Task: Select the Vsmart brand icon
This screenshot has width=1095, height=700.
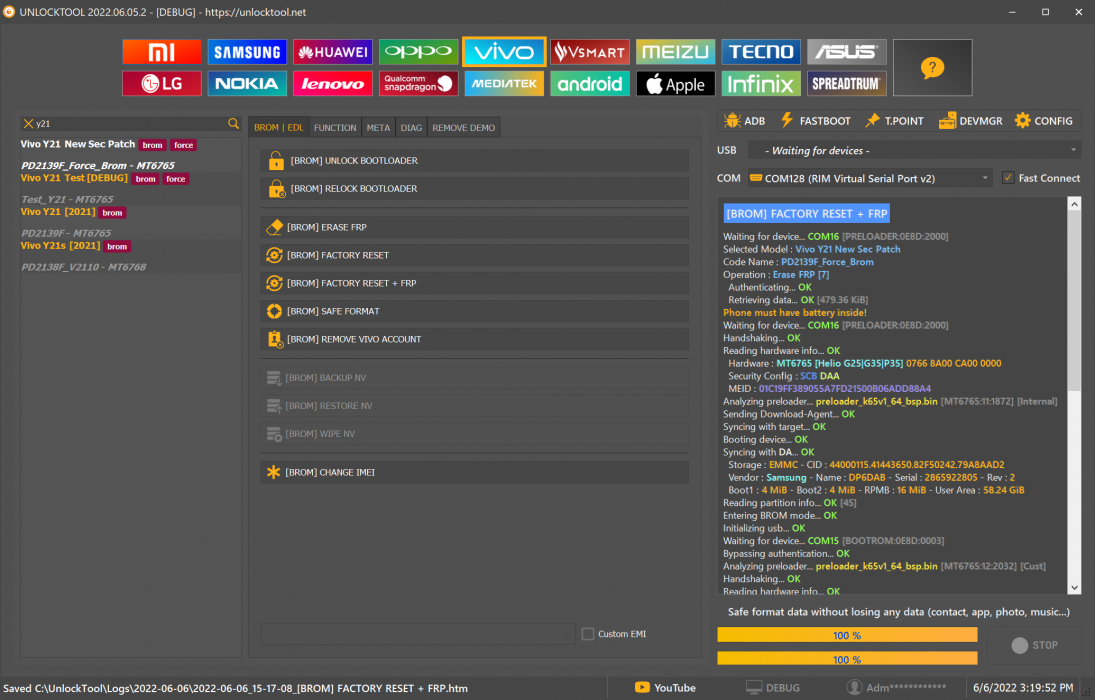Action: [x=589, y=52]
